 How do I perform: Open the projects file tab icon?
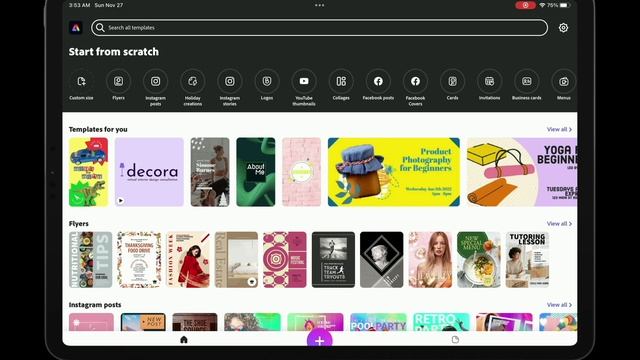(456, 340)
